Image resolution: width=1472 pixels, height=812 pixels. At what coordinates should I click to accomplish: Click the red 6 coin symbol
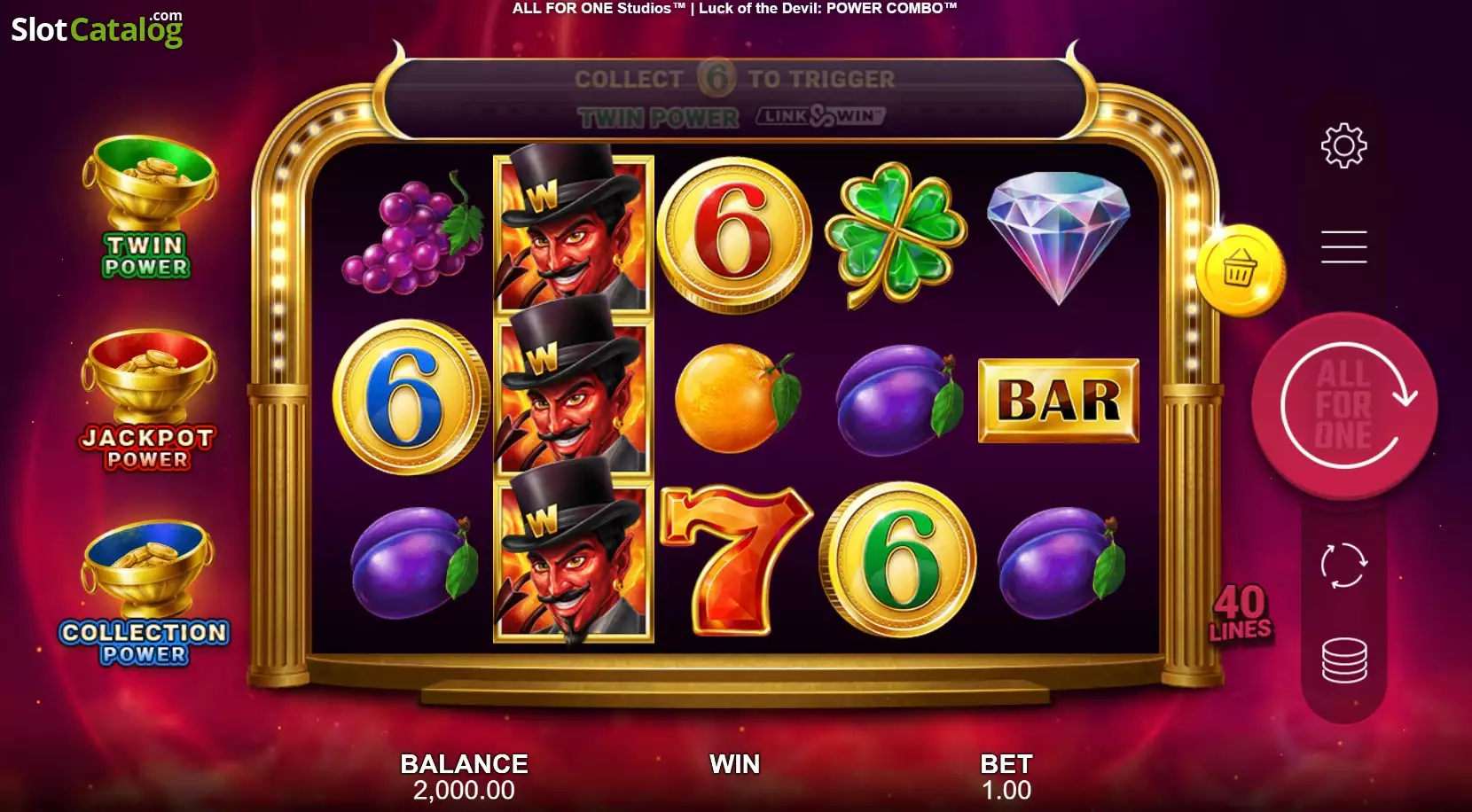click(734, 234)
